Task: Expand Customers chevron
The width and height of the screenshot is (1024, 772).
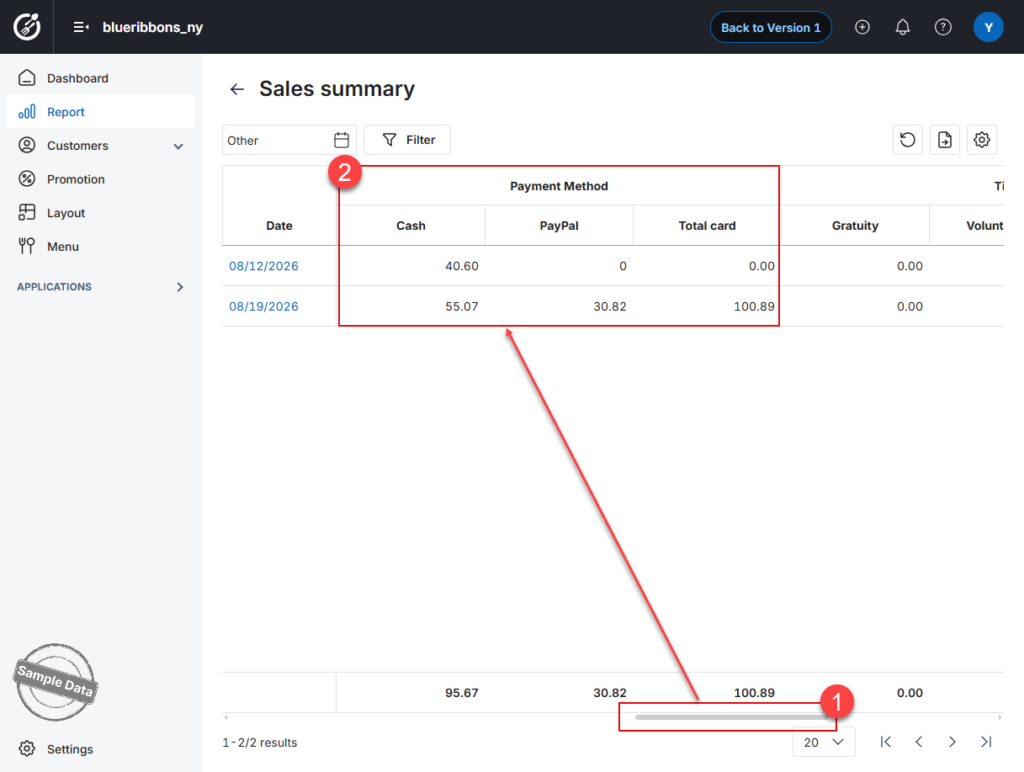Action: tap(178, 146)
